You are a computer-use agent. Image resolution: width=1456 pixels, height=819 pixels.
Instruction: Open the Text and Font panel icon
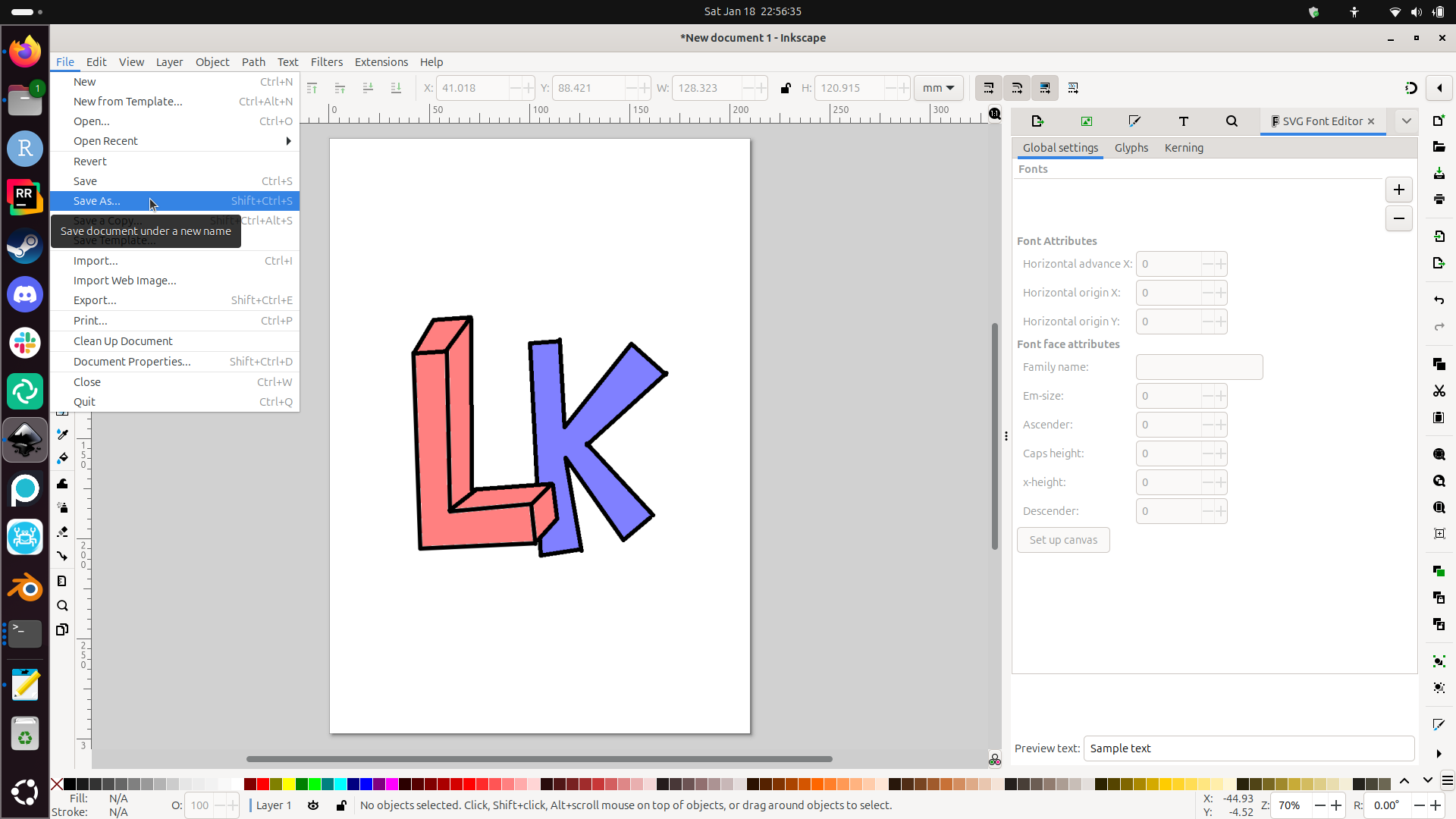pos(1183,121)
